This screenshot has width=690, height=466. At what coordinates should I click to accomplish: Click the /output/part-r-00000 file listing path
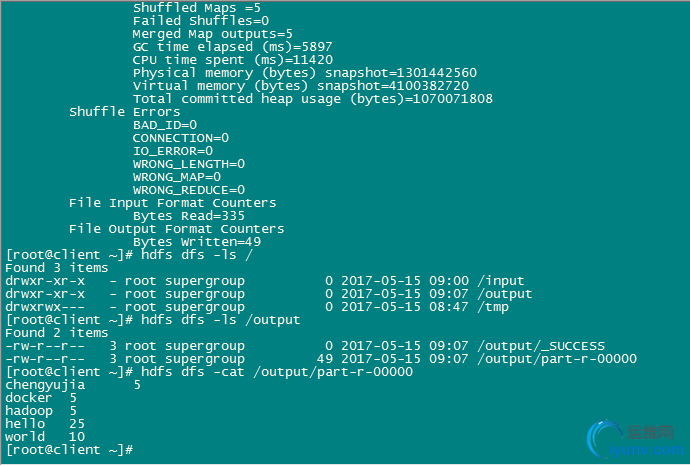tap(557, 359)
